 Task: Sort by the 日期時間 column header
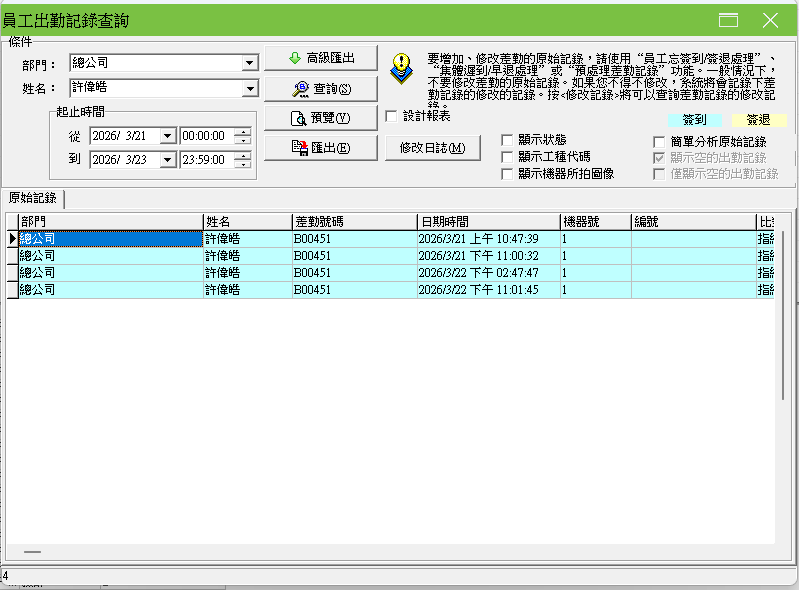click(x=487, y=221)
